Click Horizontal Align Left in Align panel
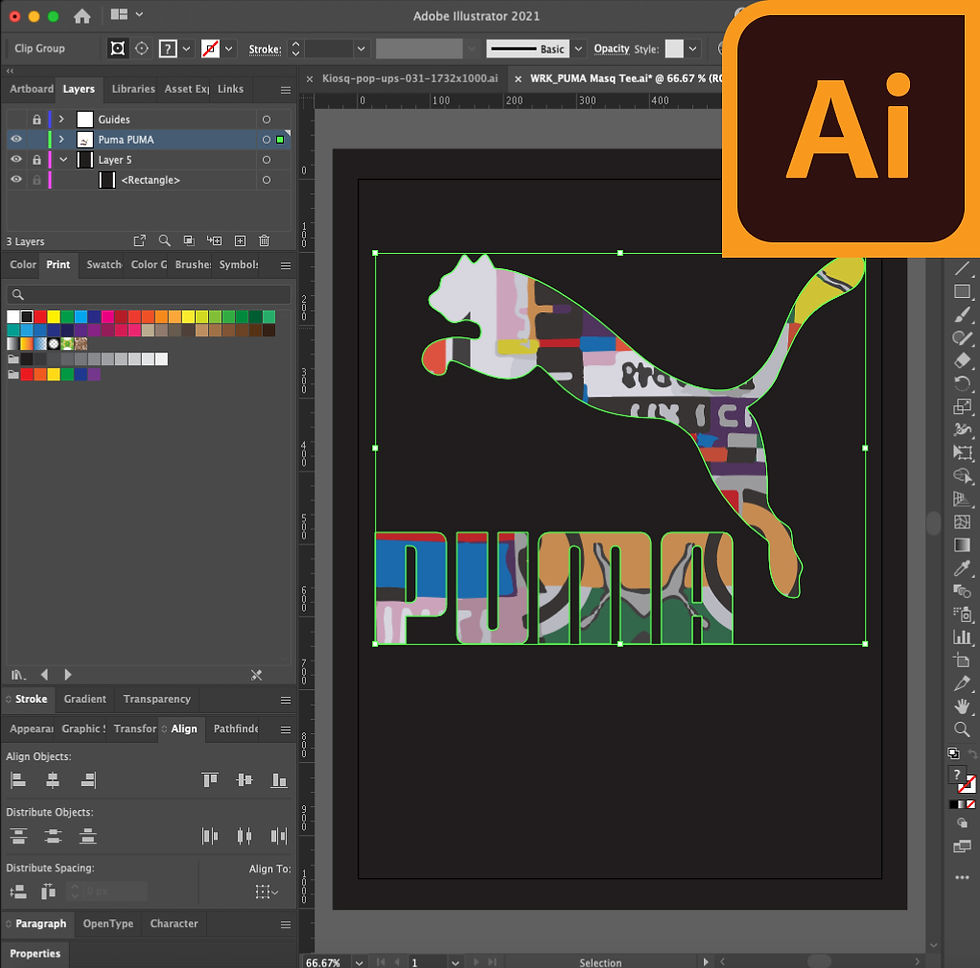980x968 pixels. pos(18,780)
